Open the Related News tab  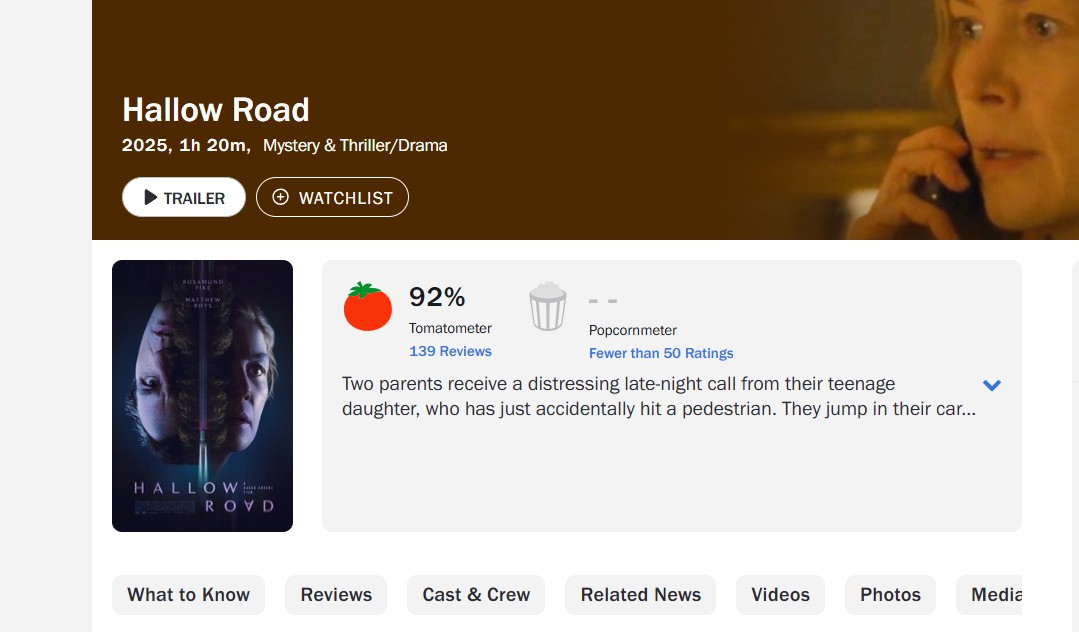pyautogui.click(x=640, y=595)
